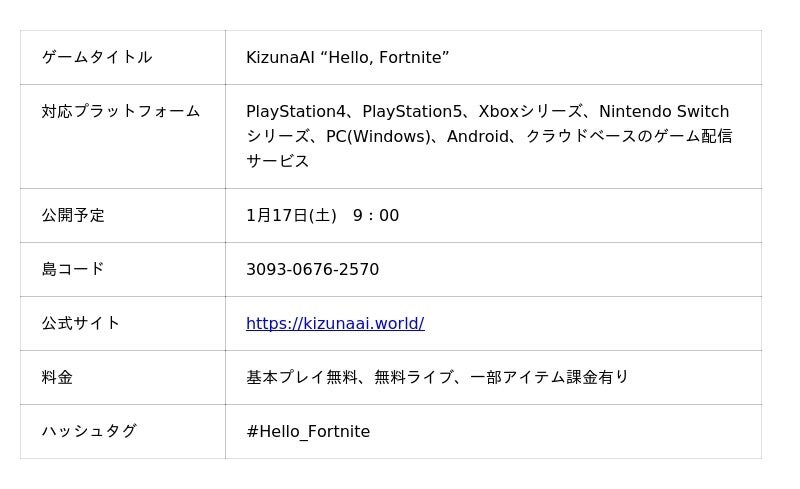Click the 公開予定 row label
The image size is (800, 489).
click(73, 215)
